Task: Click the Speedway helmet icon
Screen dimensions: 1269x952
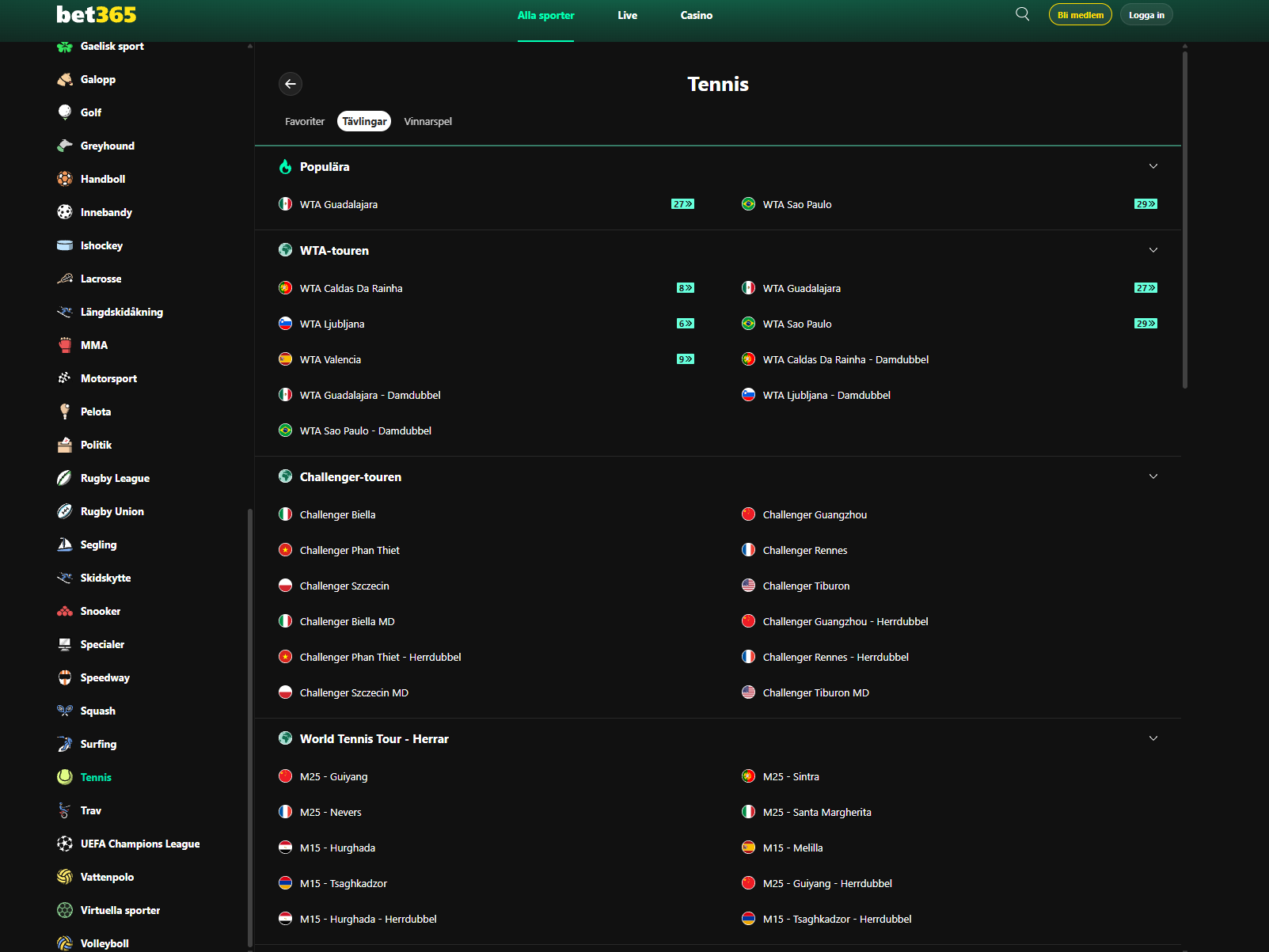Action: click(x=65, y=677)
